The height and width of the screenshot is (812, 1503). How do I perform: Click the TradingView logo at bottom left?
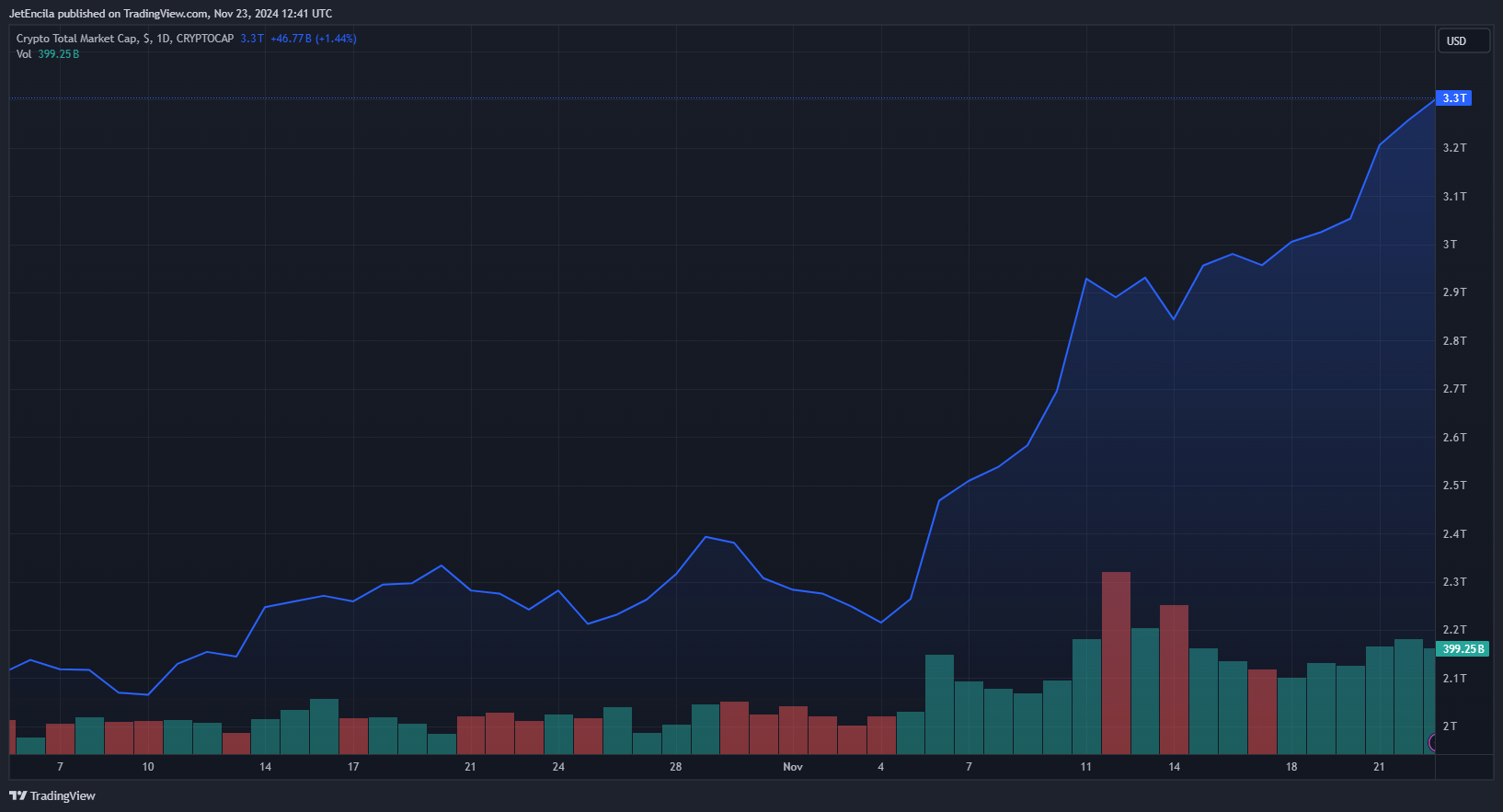pos(52,795)
